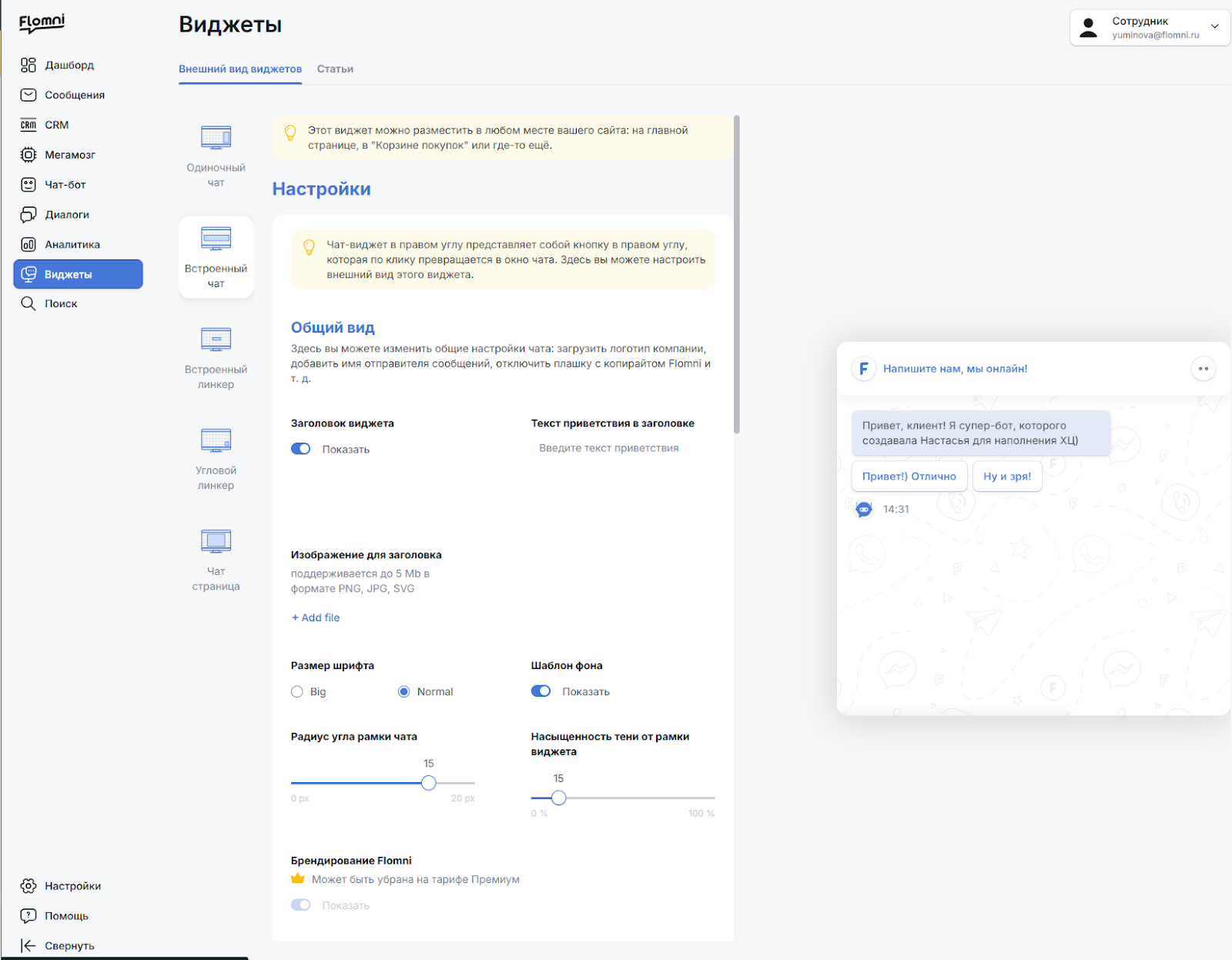The width and height of the screenshot is (1232, 960).
Task: Switch to the Статьи tab
Action: (335, 69)
